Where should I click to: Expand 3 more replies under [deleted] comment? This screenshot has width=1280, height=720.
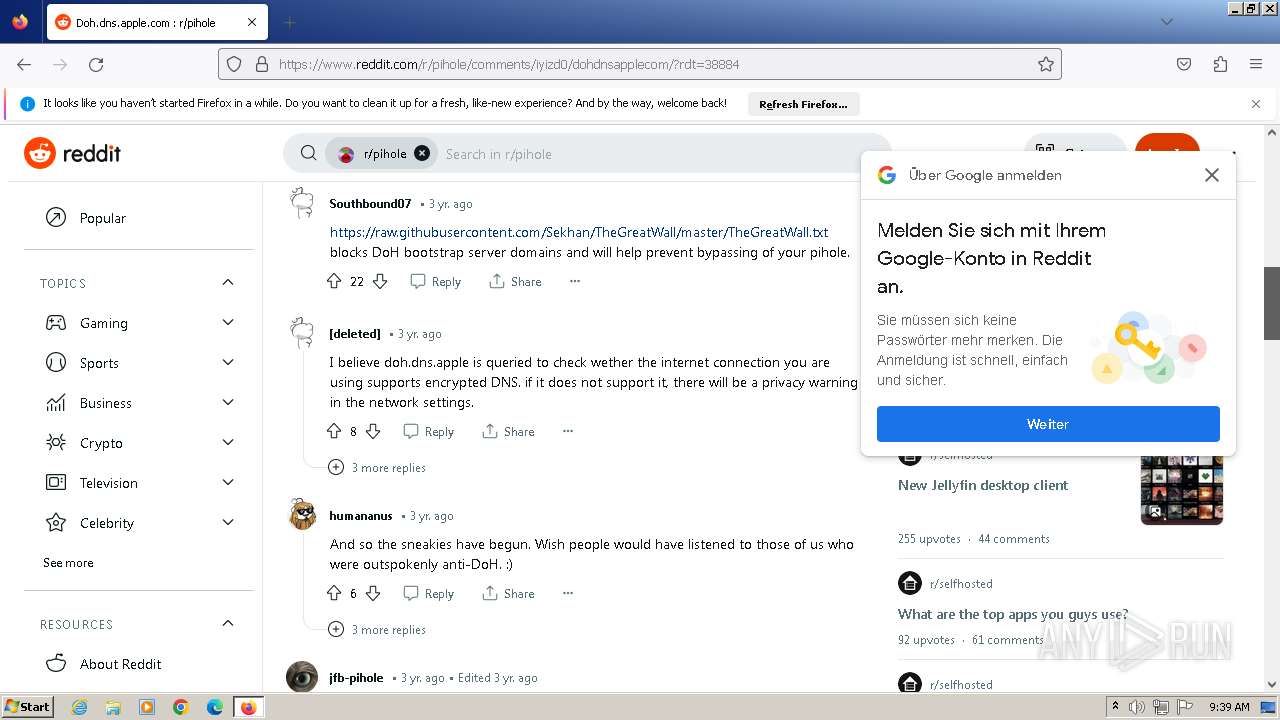click(377, 468)
